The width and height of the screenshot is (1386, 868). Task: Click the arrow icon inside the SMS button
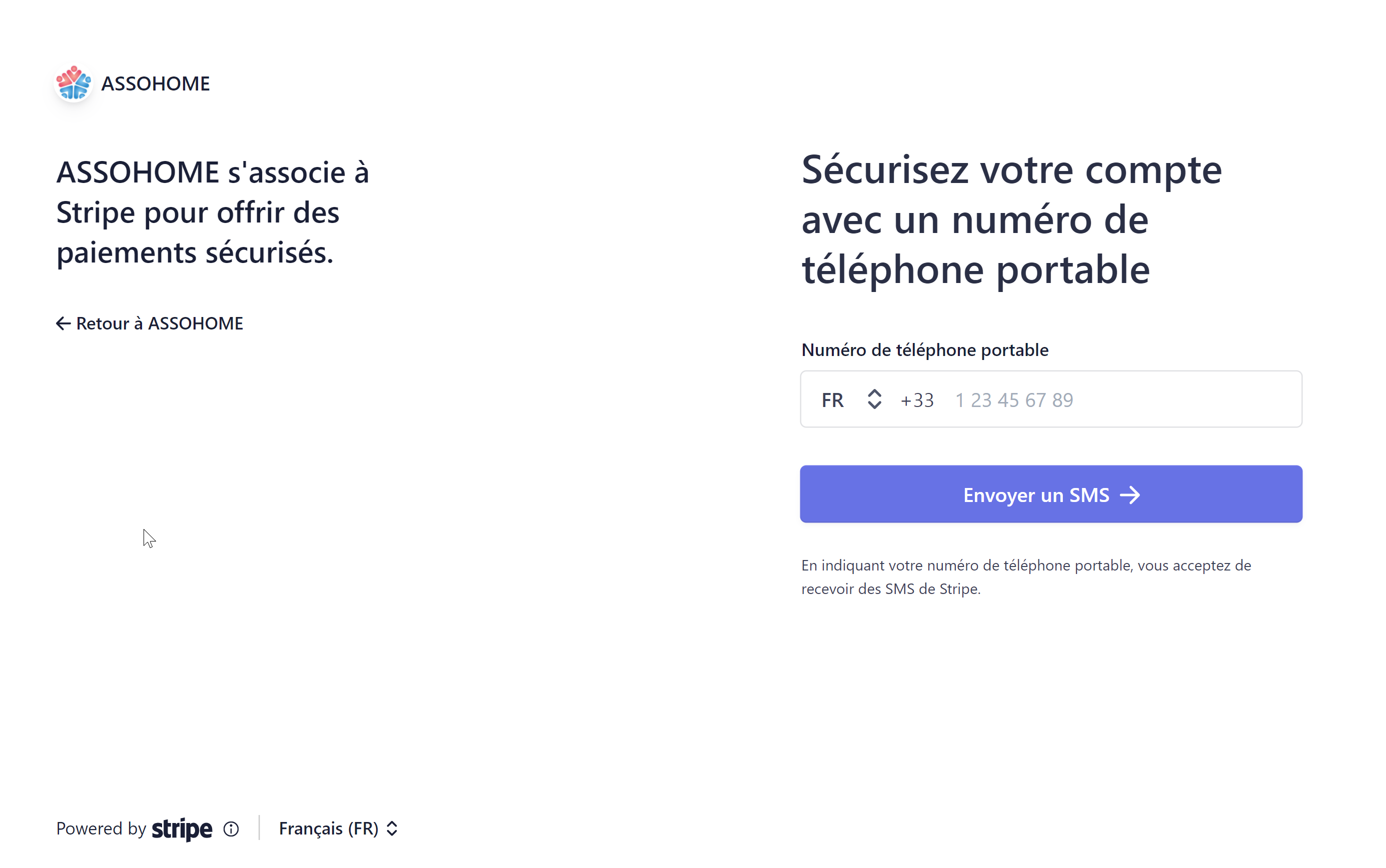(x=1129, y=495)
